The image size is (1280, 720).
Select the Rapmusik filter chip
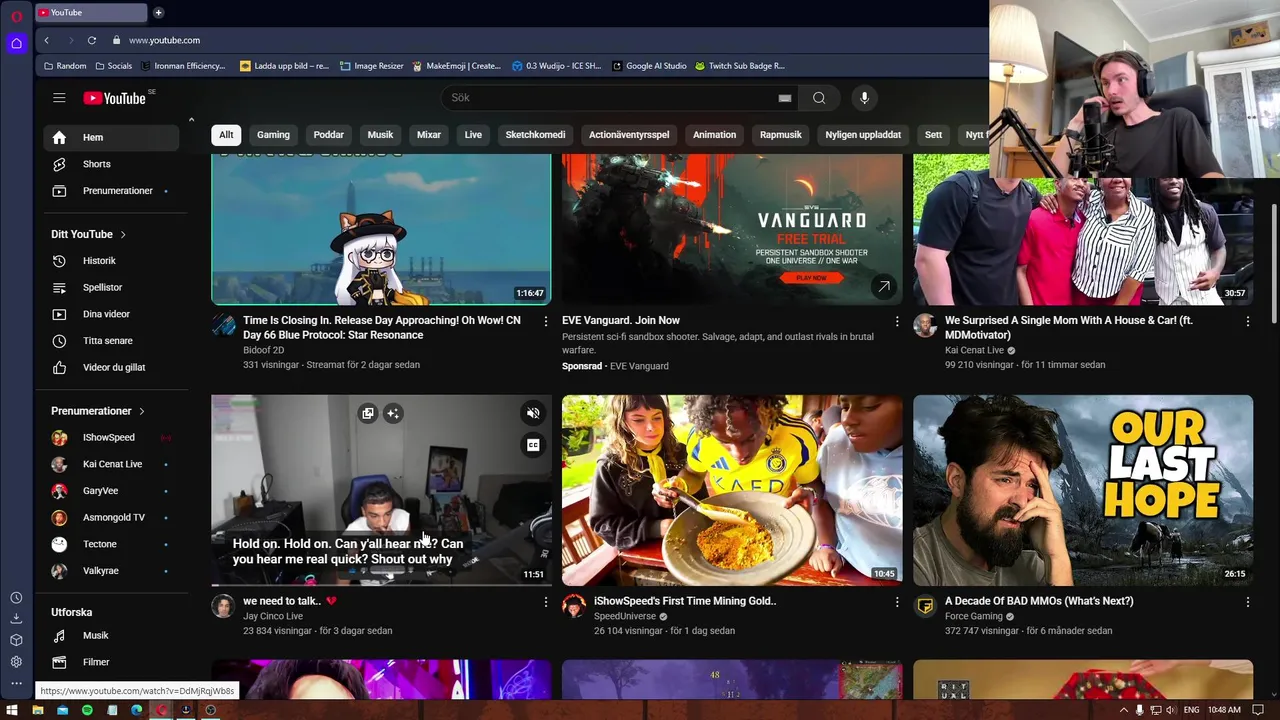pyautogui.click(x=780, y=135)
